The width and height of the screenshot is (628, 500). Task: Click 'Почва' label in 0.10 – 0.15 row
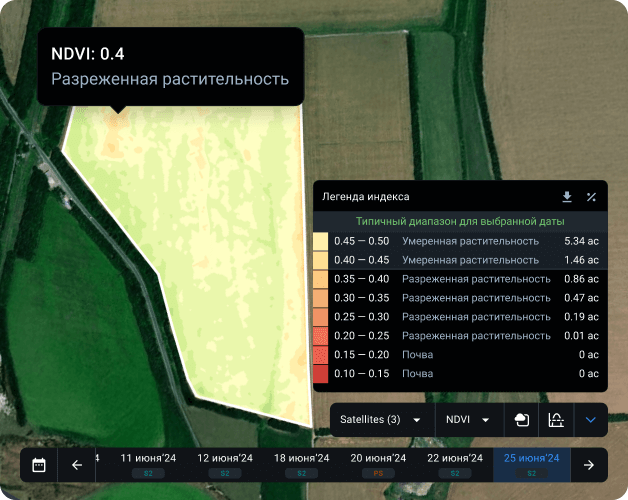point(417,373)
